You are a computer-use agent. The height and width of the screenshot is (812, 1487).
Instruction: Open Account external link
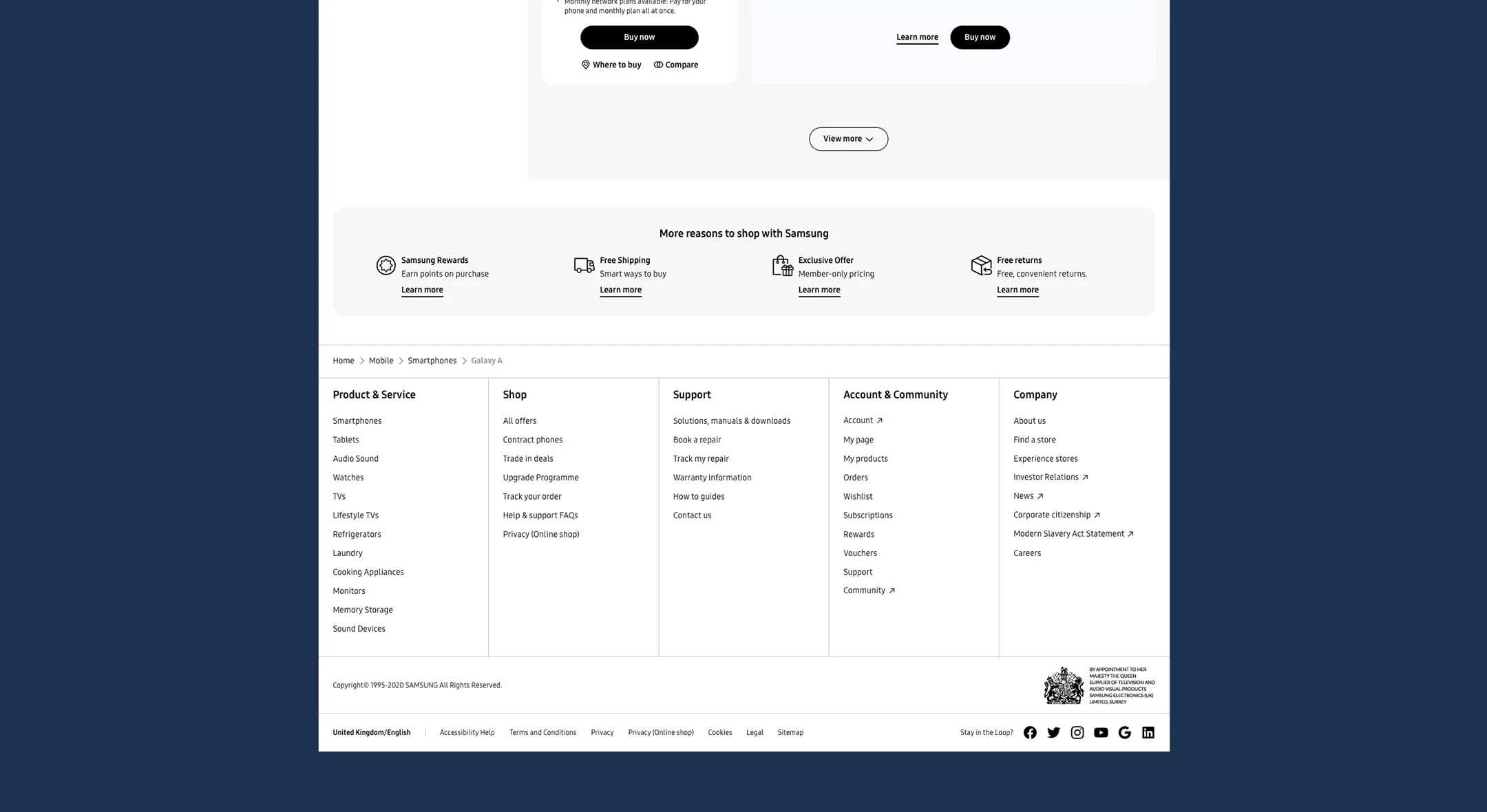pos(863,420)
